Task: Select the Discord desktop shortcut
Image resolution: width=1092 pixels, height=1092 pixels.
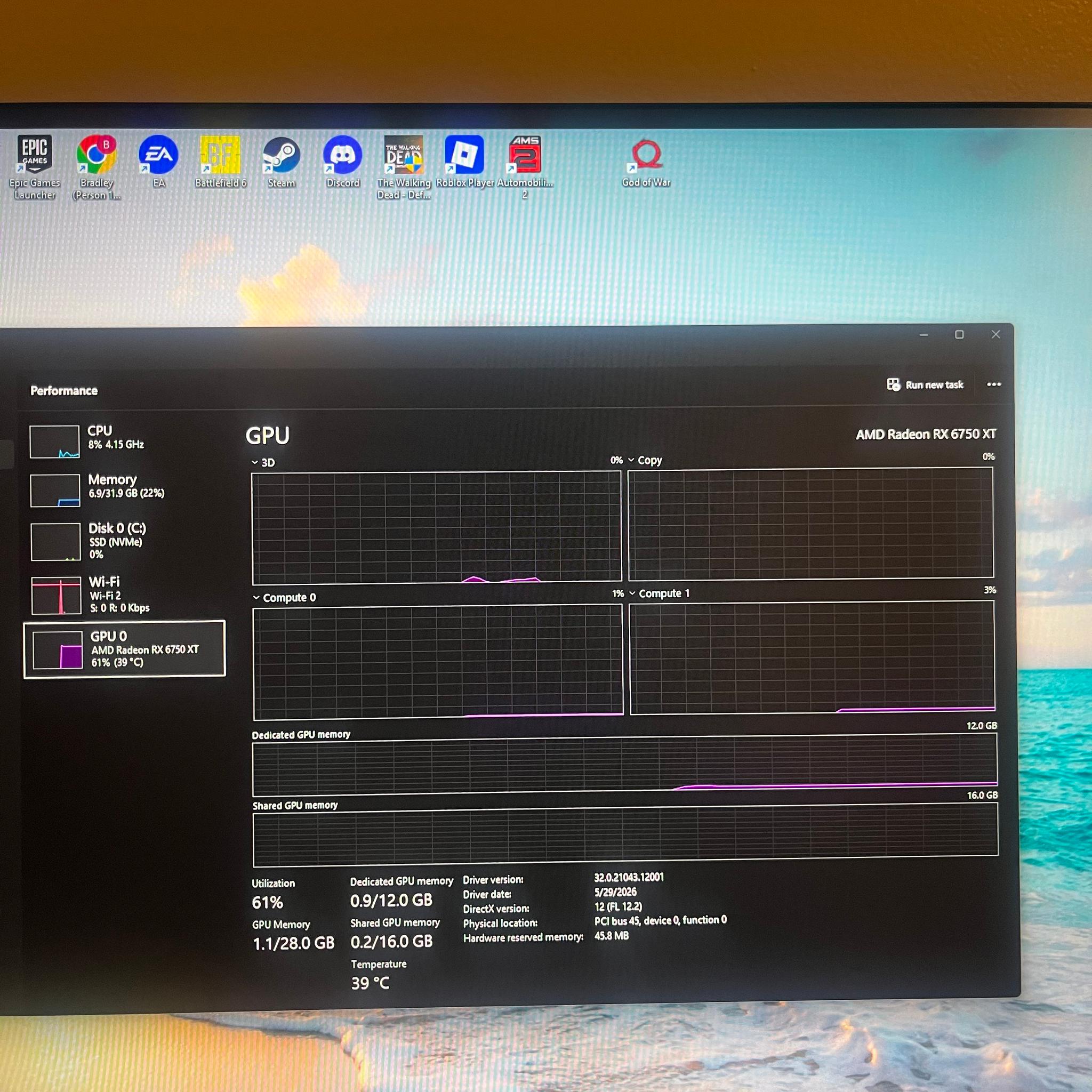Action: click(x=342, y=160)
